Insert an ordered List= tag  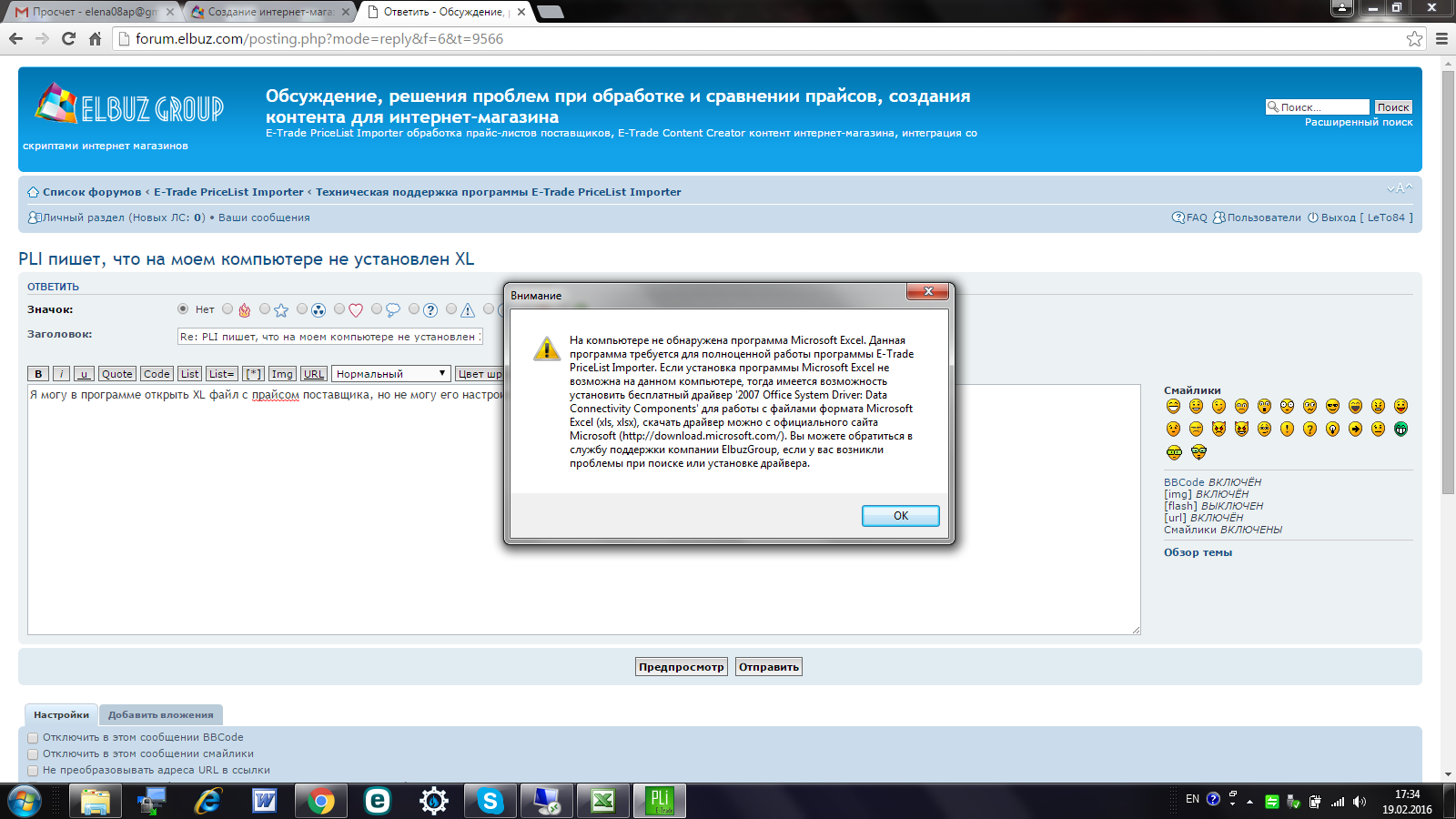[222, 374]
